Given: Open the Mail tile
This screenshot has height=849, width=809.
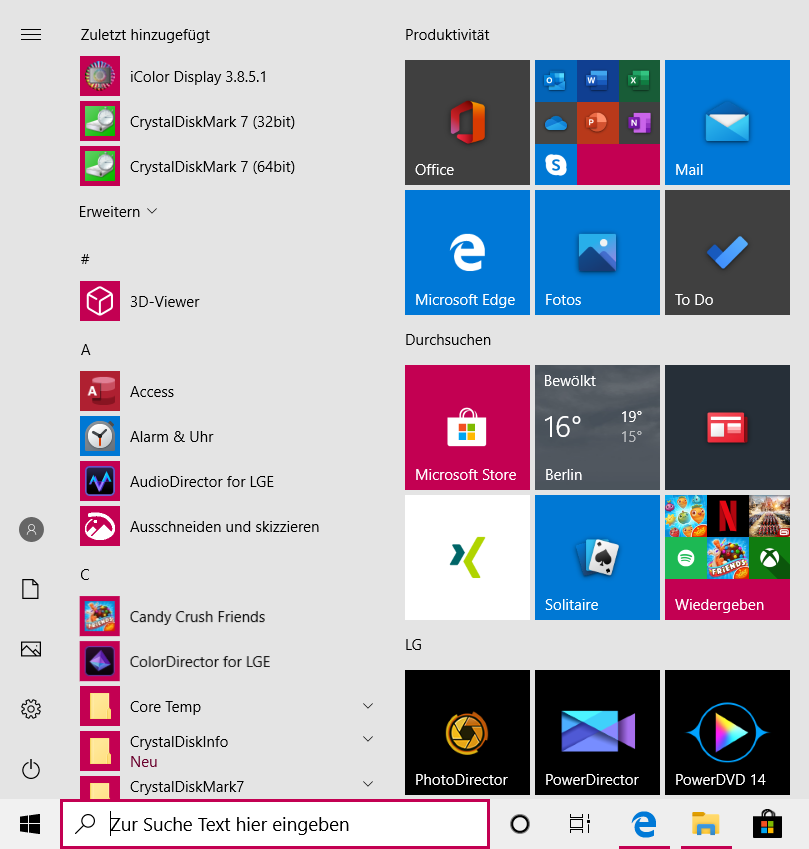Looking at the screenshot, I should [x=727, y=122].
